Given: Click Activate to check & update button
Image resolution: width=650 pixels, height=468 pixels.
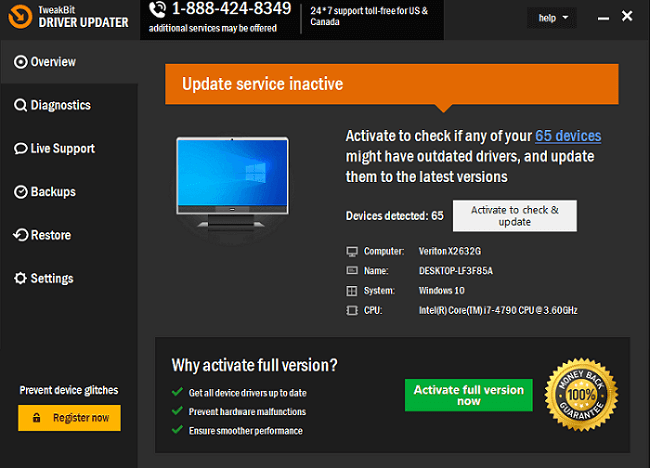Looking at the screenshot, I should 514,216.
